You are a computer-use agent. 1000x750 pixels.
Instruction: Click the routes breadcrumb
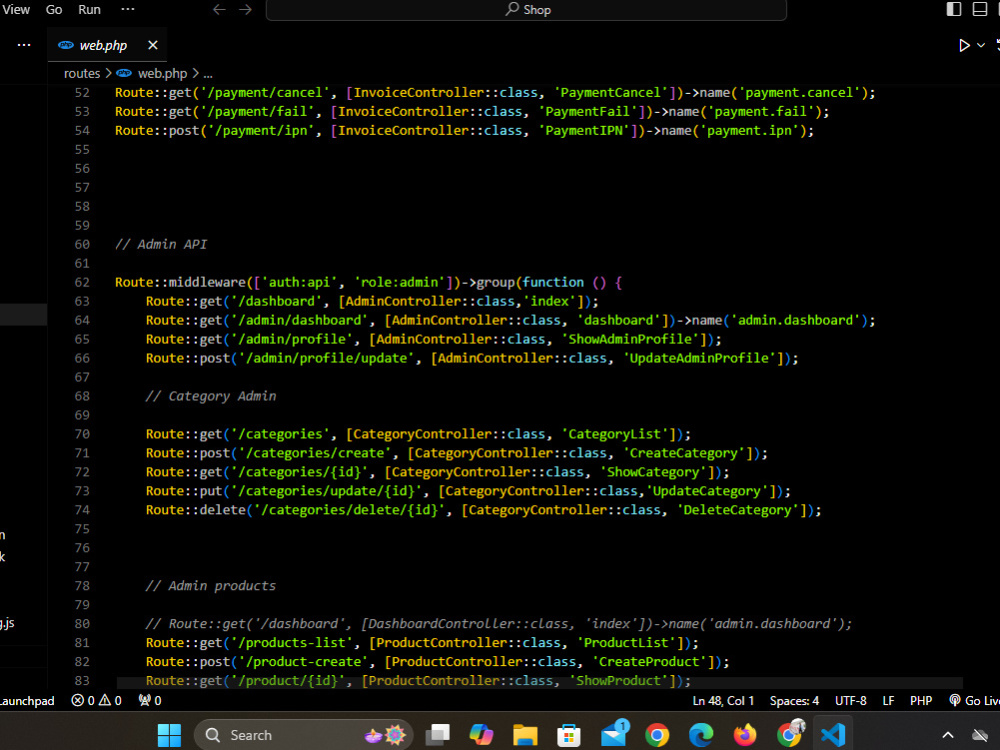[x=82, y=73]
